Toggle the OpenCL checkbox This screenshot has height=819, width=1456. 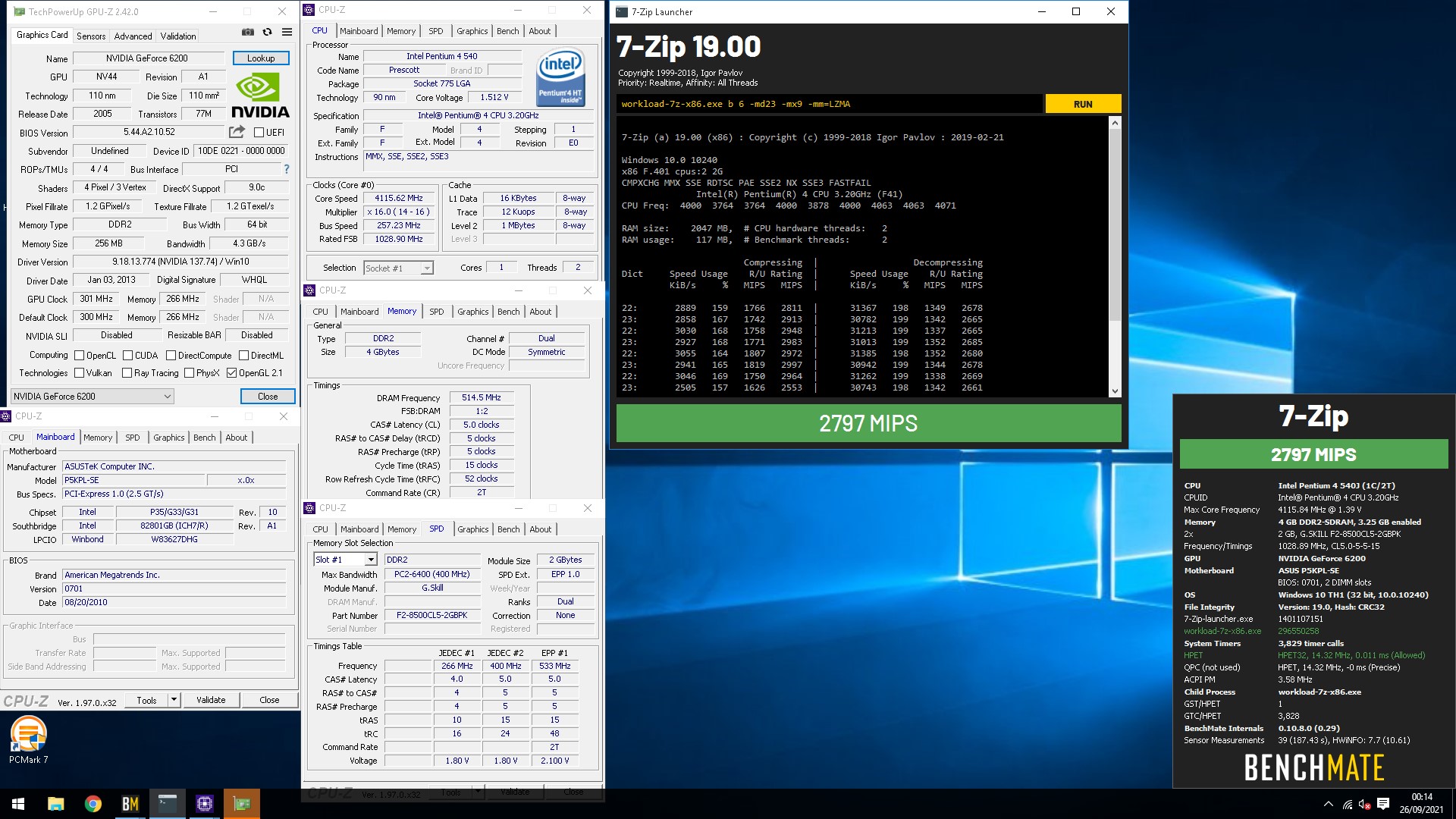coord(79,355)
